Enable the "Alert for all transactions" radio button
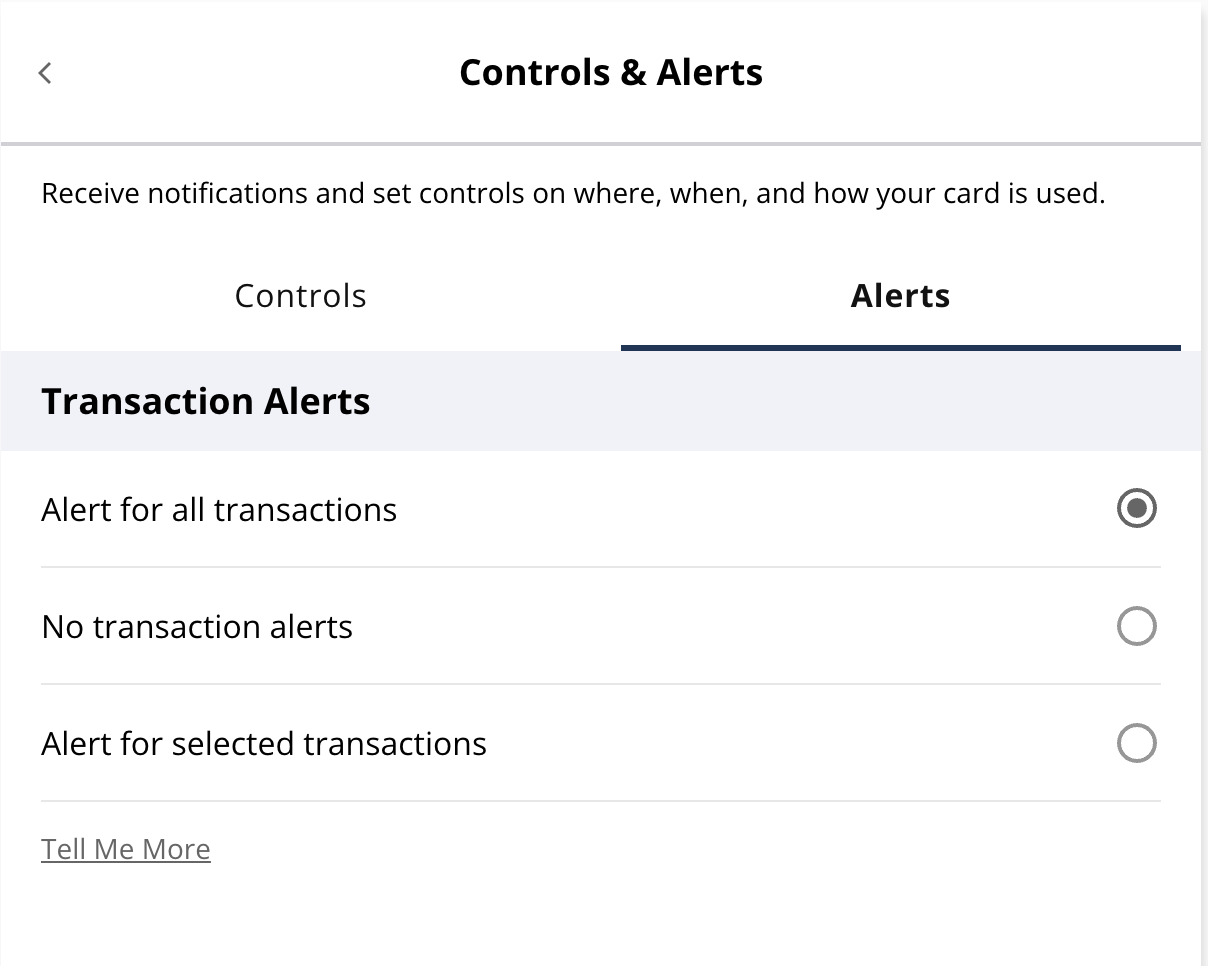The image size is (1208, 966). tap(1136, 509)
